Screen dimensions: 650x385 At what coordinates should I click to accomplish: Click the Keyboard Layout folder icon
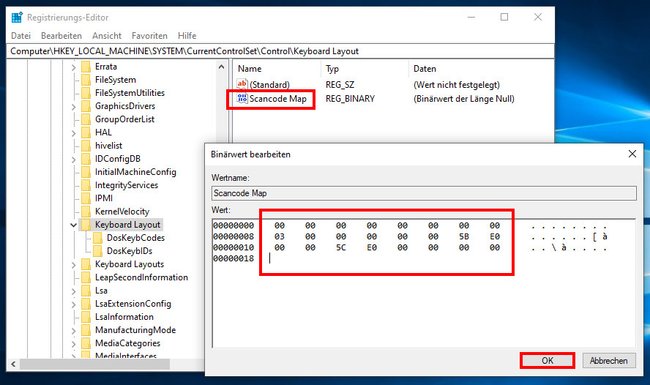[86, 225]
